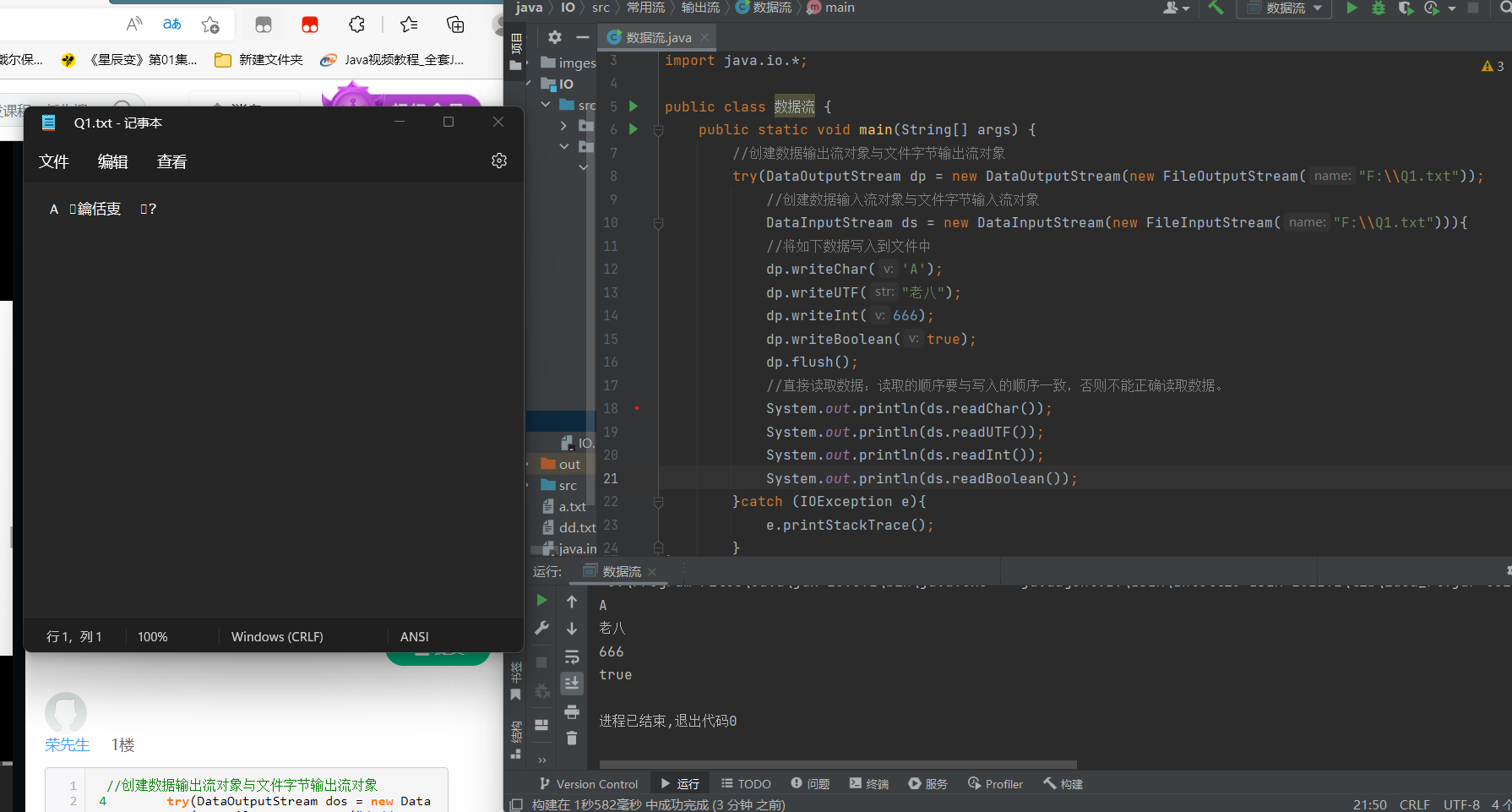Open Notepad 查看 menu
This screenshot has height=812, width=1512.
(171, 161)
